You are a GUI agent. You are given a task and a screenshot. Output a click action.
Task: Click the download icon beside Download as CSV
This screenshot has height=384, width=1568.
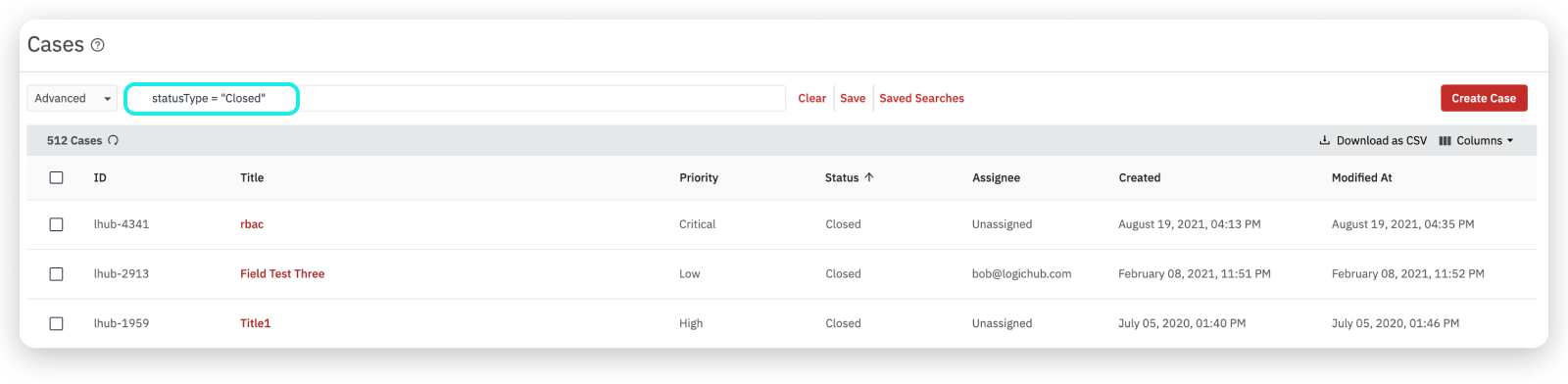click(x=1325, y=140)
